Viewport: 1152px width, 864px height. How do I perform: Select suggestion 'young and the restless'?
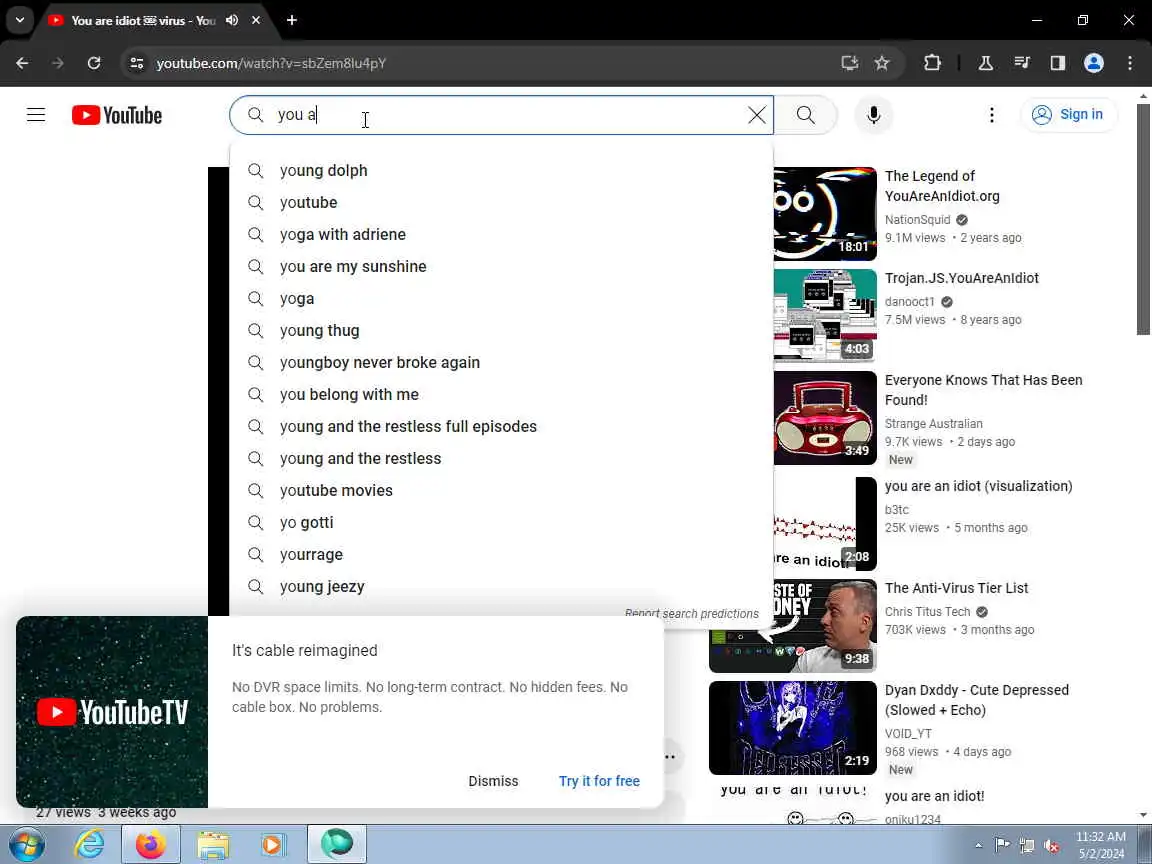click(x=501, y=458)
